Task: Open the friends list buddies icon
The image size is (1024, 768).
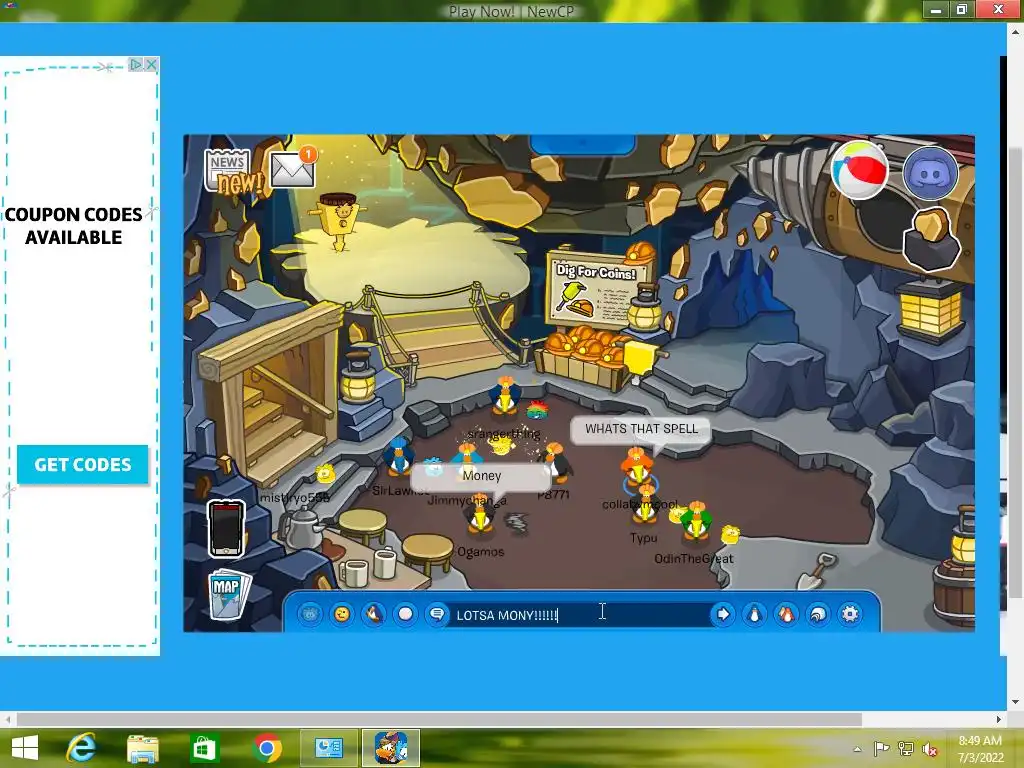Action: point(786,615)
